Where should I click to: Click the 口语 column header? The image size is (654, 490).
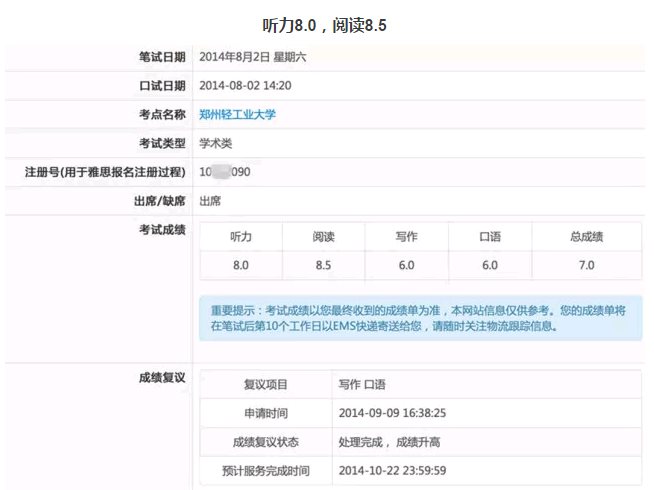click(490, 237)
